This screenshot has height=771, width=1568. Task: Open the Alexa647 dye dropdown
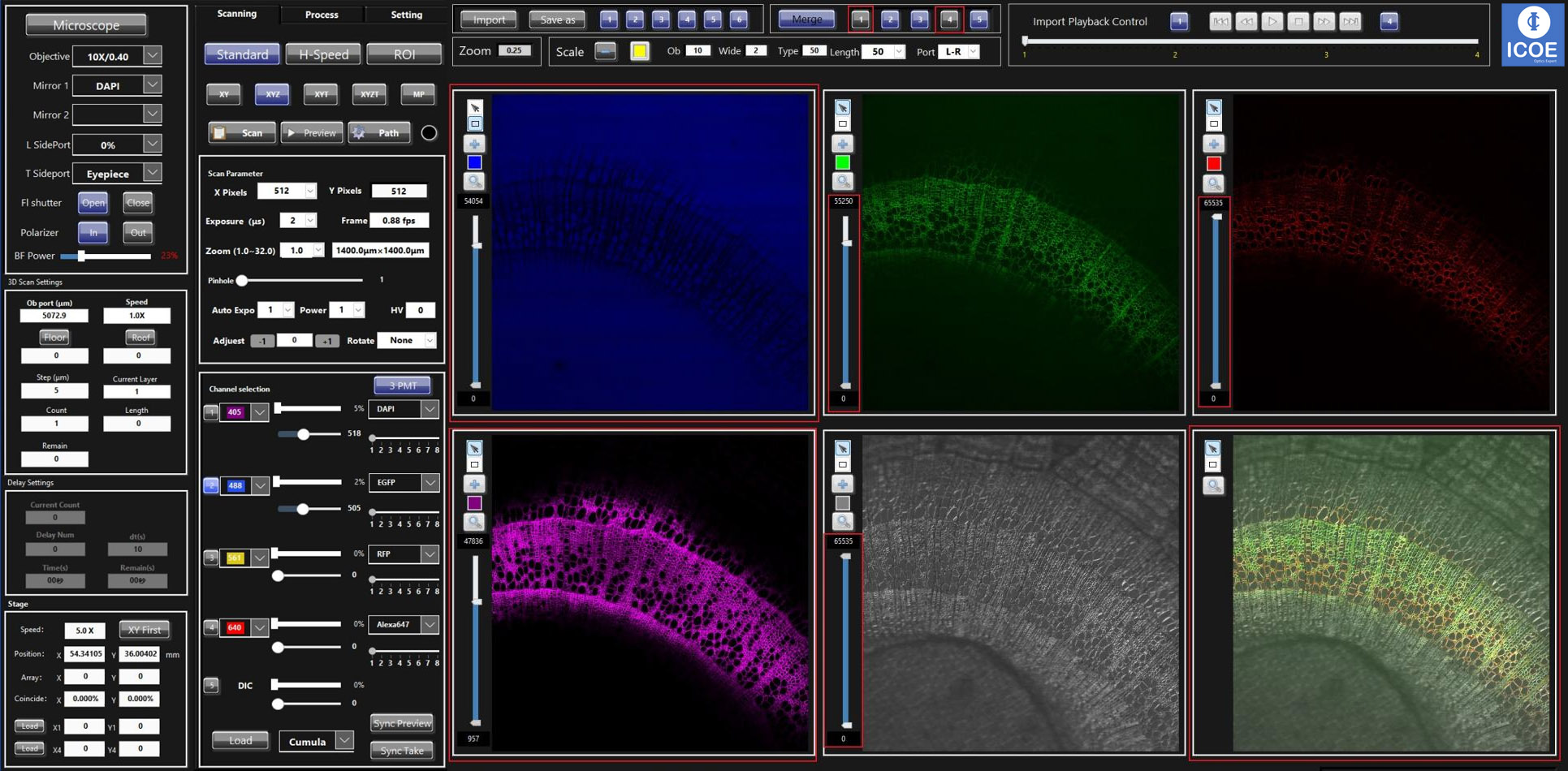click(430, 625)
